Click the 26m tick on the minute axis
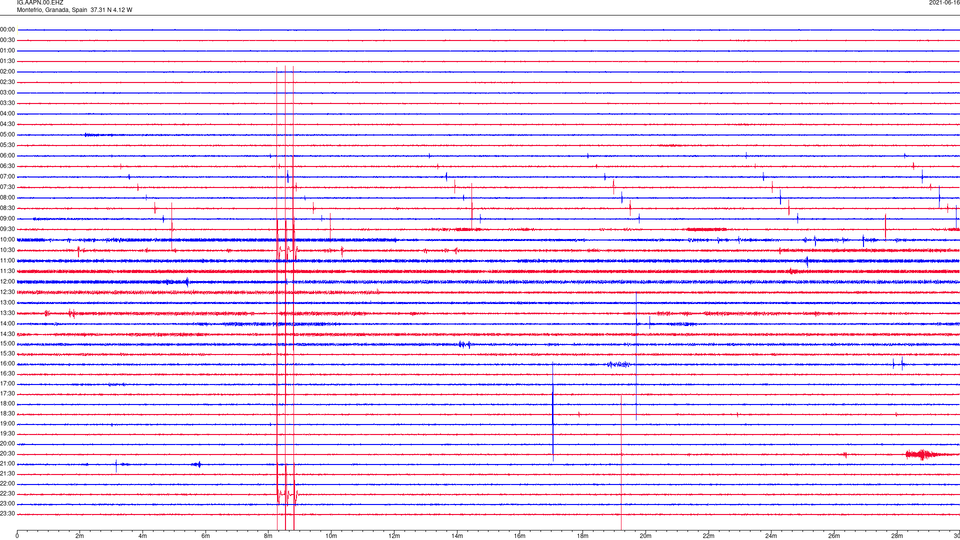Screen dimensions: 960x540 pos(834,536)
